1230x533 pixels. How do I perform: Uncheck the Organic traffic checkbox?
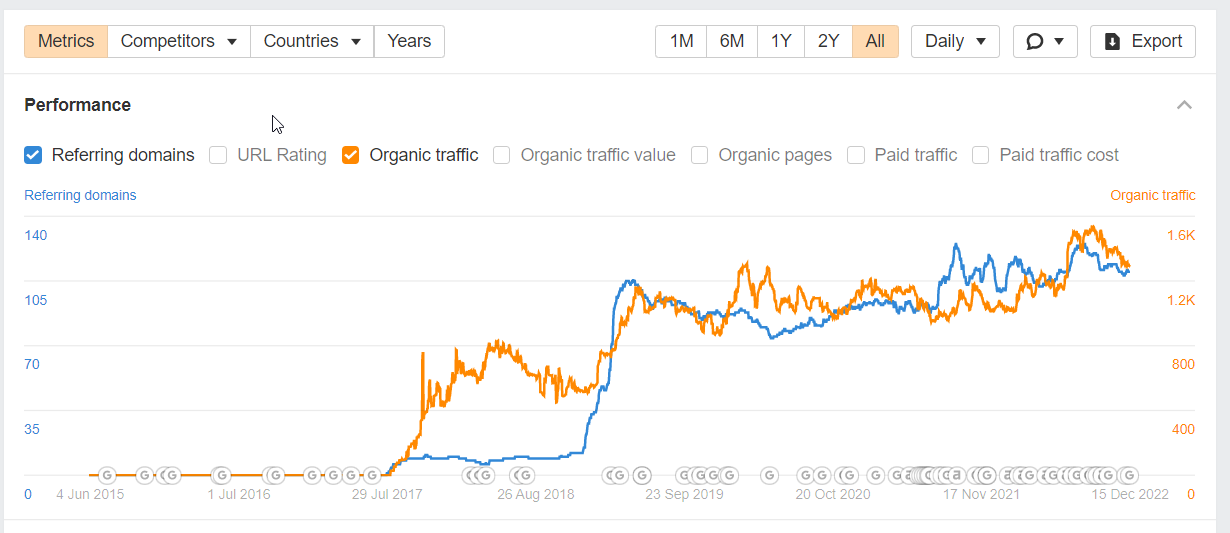point(350,155)
